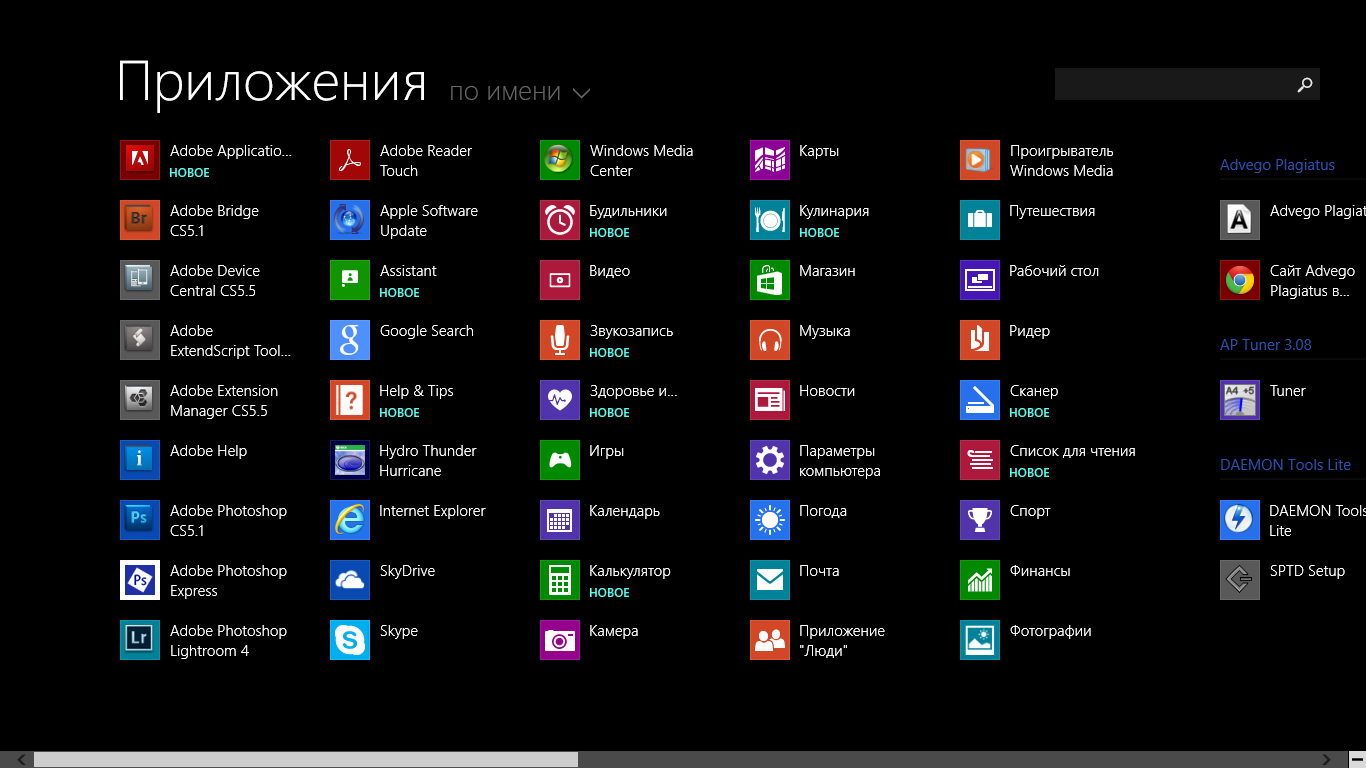Launch Apple Software Update icon
This screenshot has height=768, width=1366.
pyautogui.click(x=350, y=220)
